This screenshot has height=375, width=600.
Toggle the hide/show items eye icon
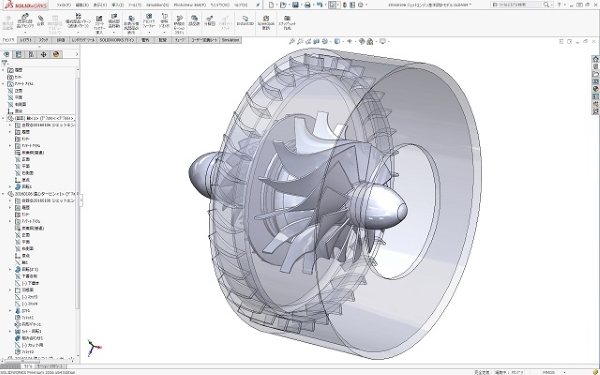[x=349, y=41]
